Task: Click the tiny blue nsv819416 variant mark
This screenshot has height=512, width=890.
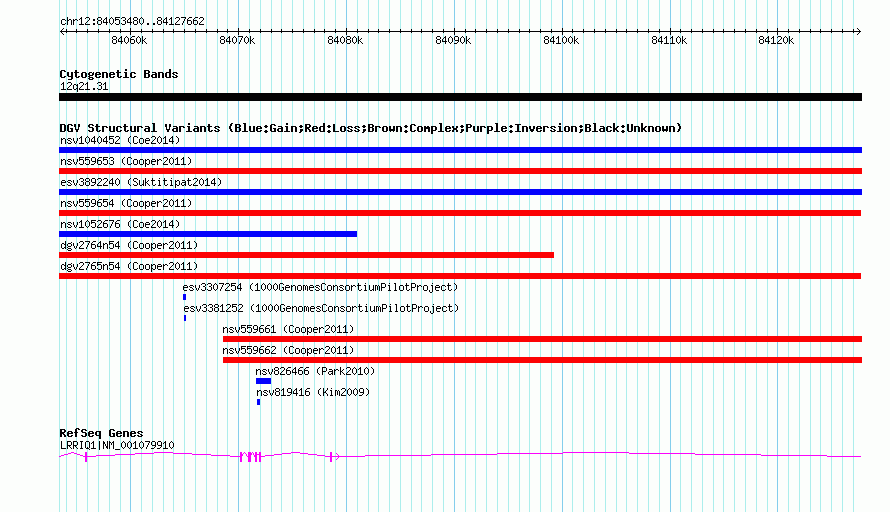Action: [259, 402]
